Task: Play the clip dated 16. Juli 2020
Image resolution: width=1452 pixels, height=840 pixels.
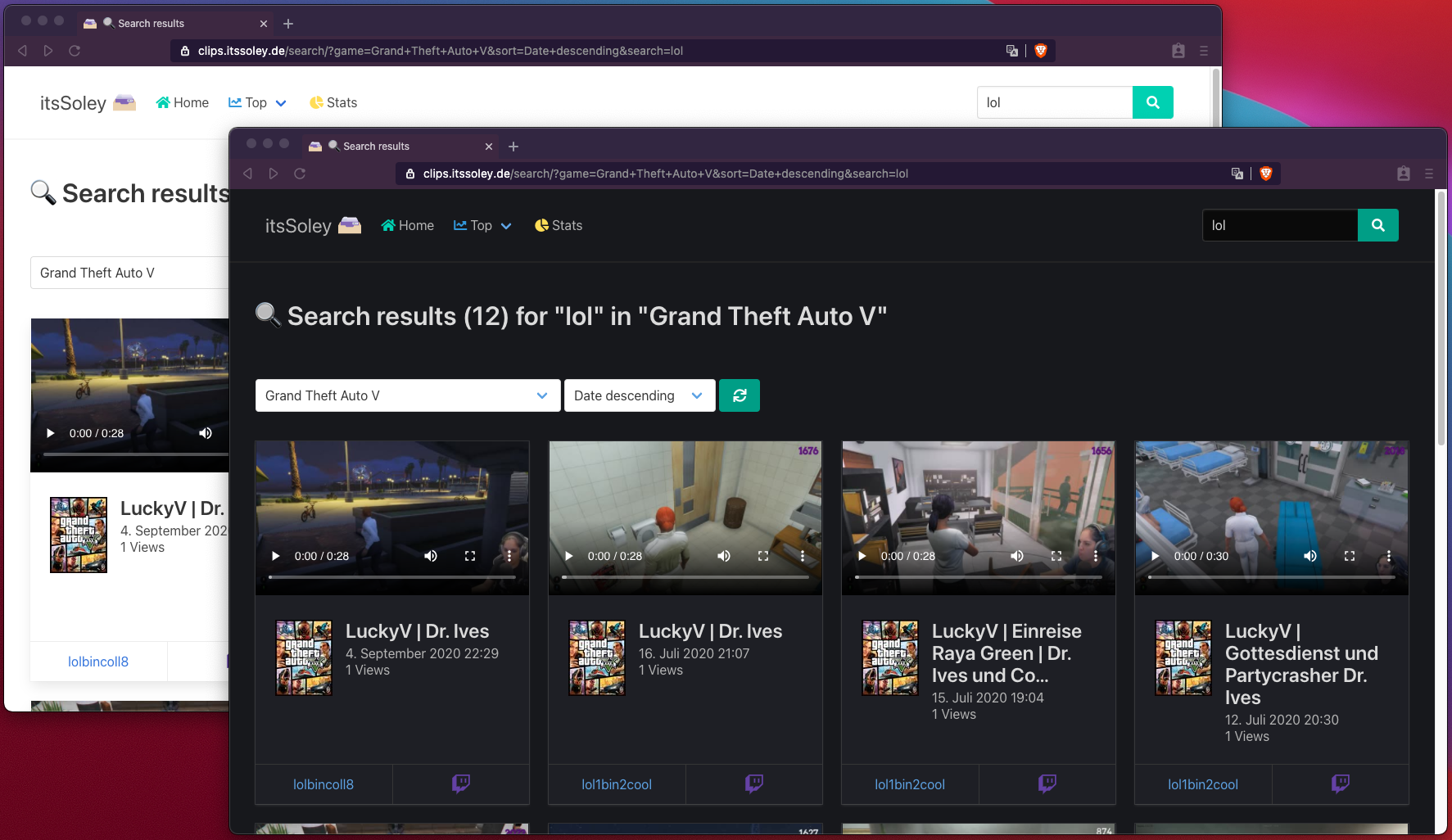Action: tap(569, 556)
